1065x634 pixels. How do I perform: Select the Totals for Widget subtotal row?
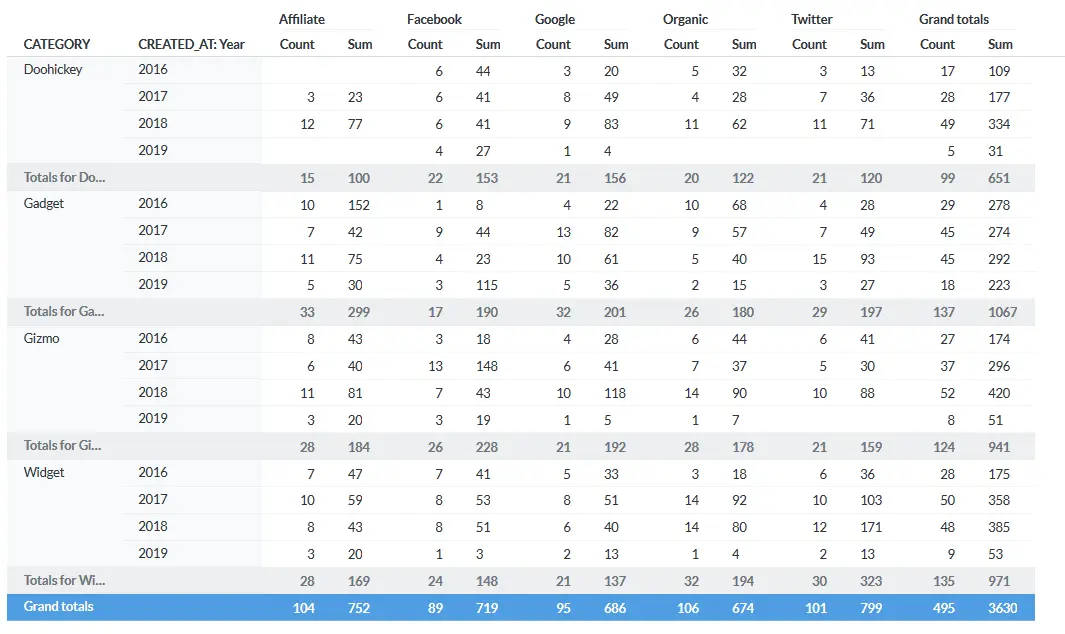pyautogui.click(x=521, y=581)
